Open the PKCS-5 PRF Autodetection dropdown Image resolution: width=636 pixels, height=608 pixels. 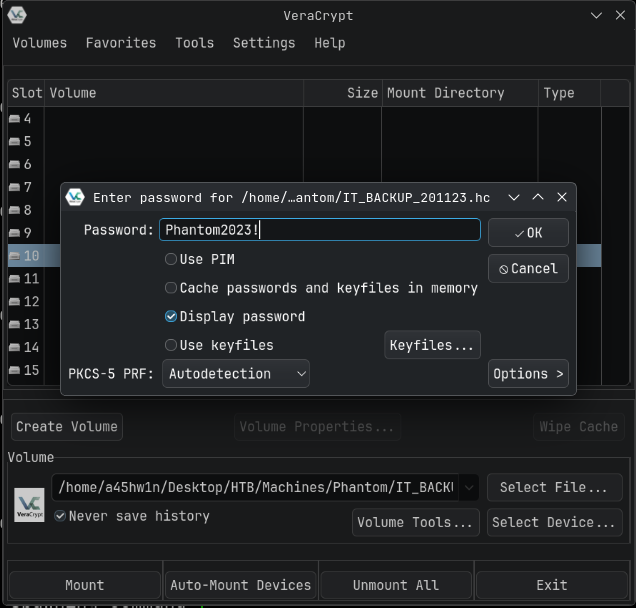point(236,374)
